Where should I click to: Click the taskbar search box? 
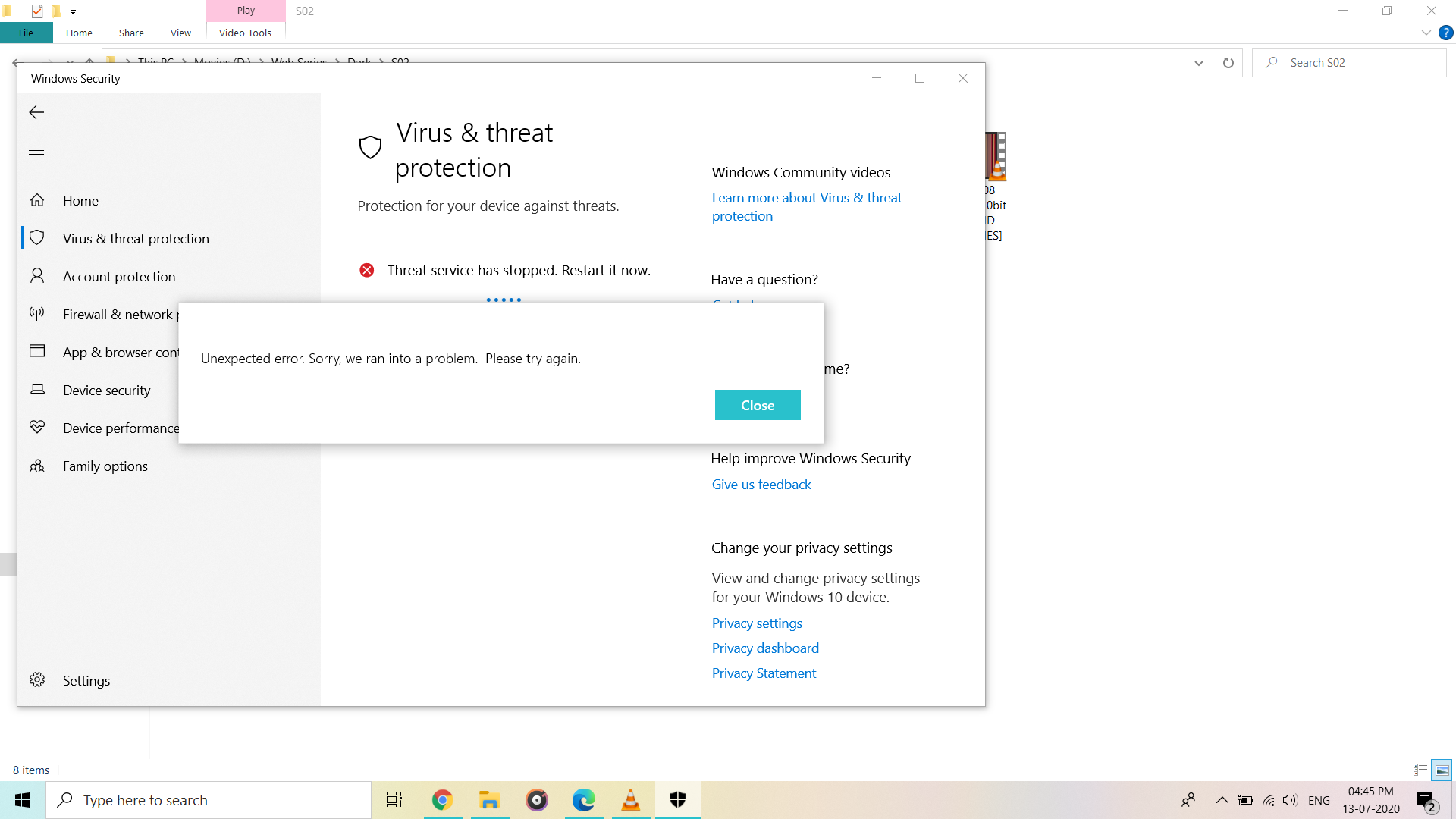pos(209,800)
